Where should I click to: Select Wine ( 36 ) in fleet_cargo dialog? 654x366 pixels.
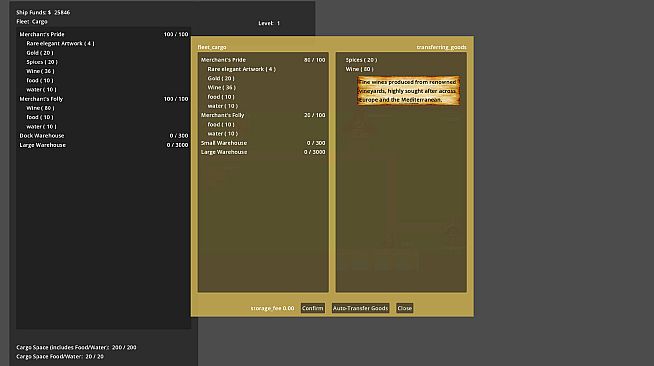221,88
